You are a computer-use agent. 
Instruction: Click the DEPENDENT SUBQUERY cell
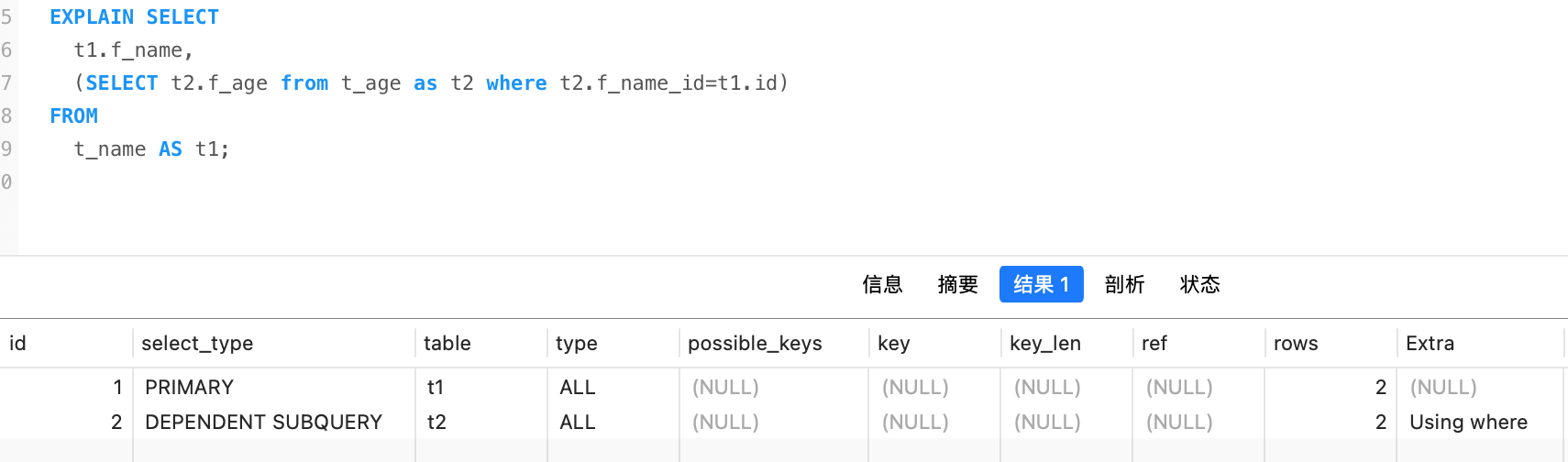point(263,423)
